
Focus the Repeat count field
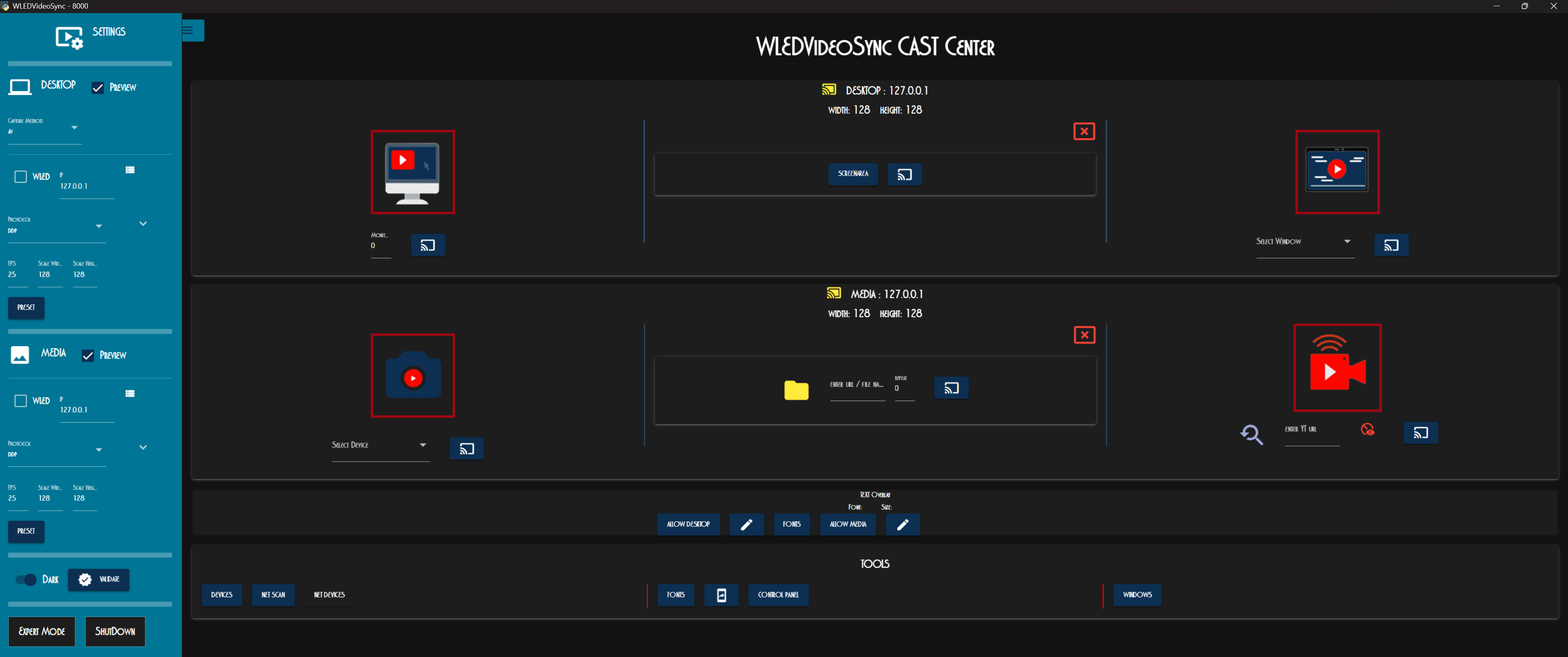(904, 388)
